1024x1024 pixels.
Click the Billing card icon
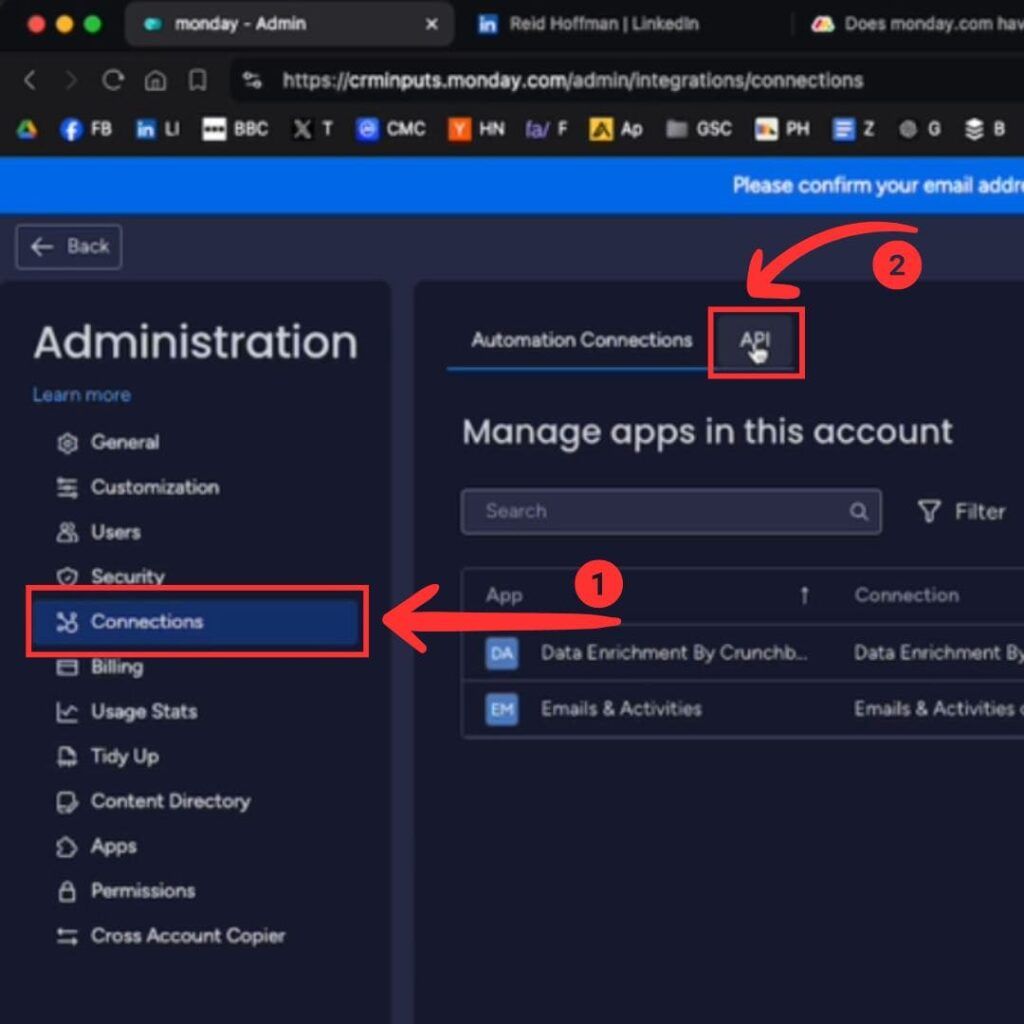67,667
